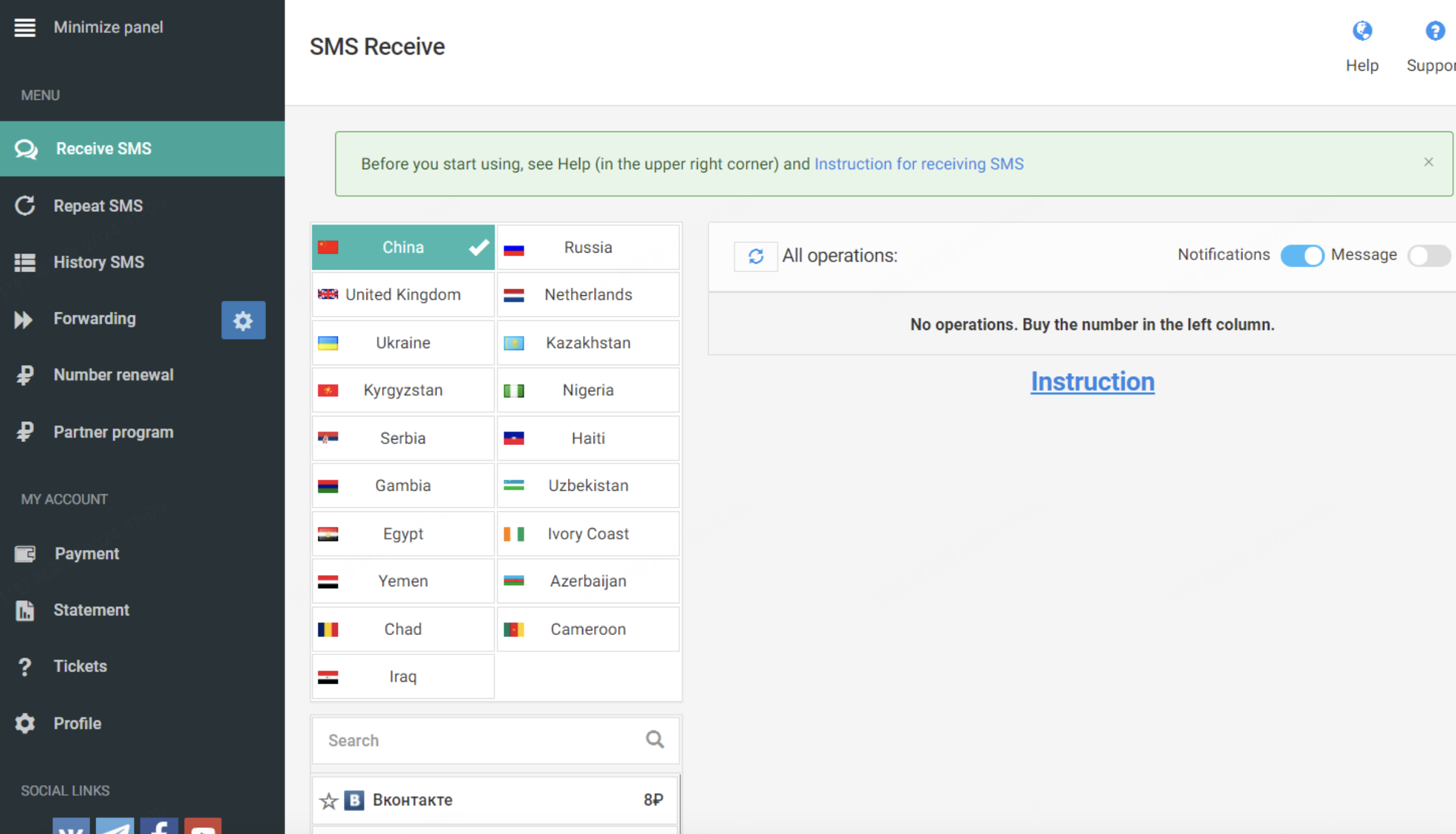The height and width of the screenshot is (834, 1456).
Task: Click the refresh operations icon
Action: (755, 256)
